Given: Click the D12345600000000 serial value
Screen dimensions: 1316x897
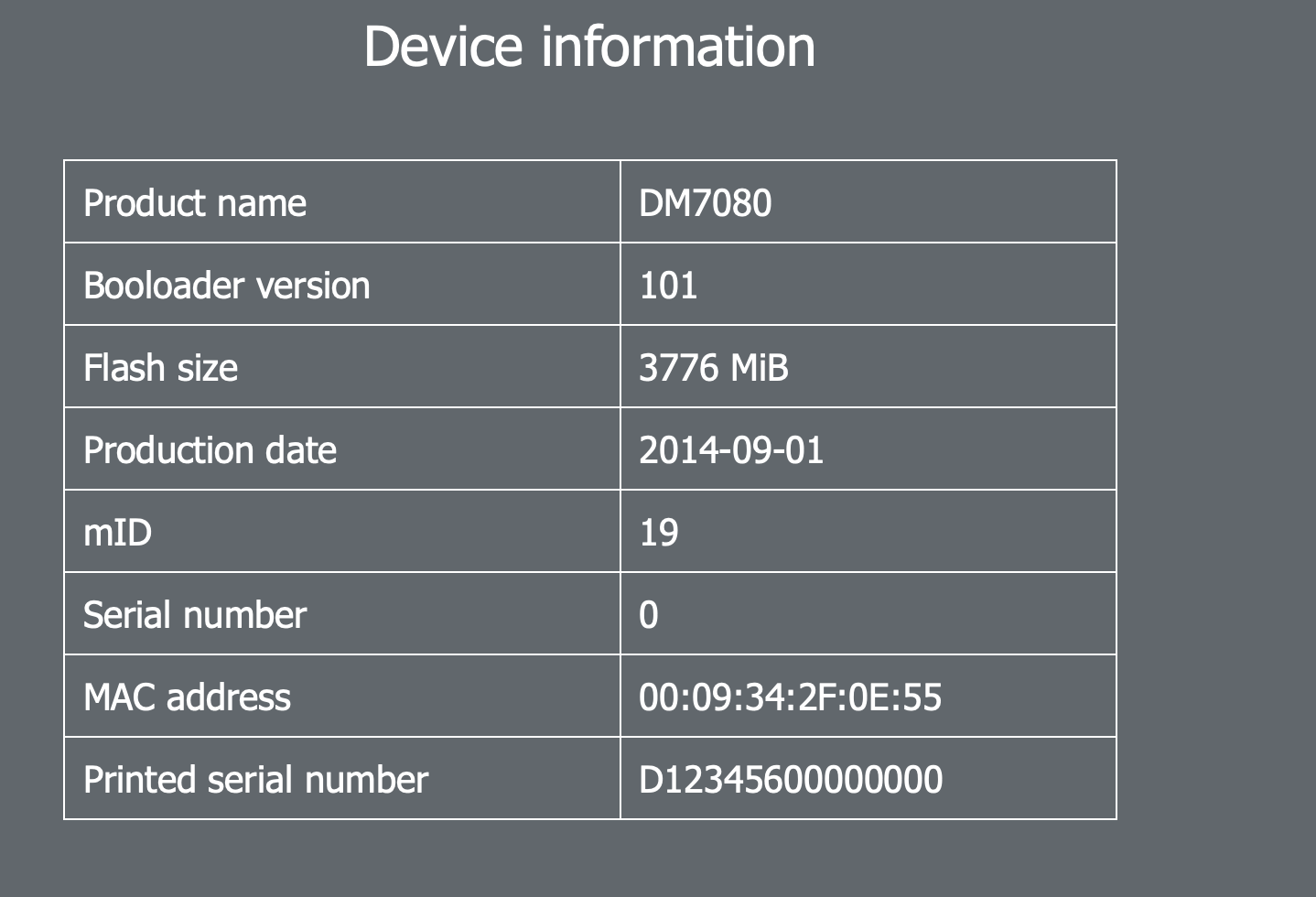Looking at the screenshot, I should click(791, 780).
